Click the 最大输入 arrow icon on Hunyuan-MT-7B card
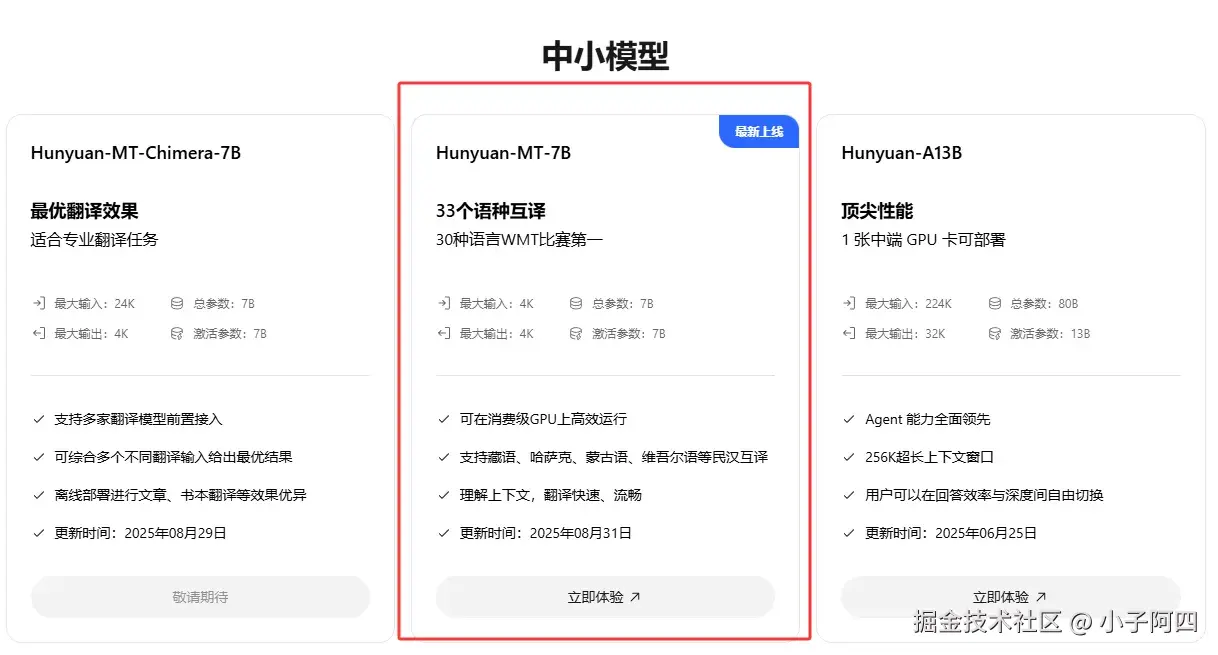Screen dimensions: 1218x655 pos(443,303)
